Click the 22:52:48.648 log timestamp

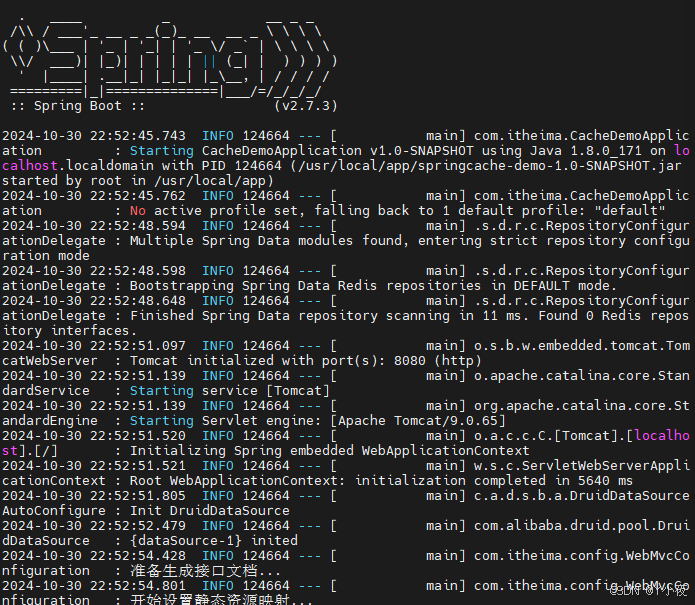138,301
